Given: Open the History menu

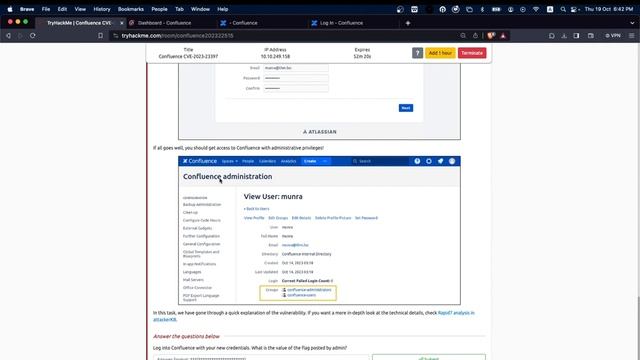Looking at the screenshot, I should (x=102, y=9).
